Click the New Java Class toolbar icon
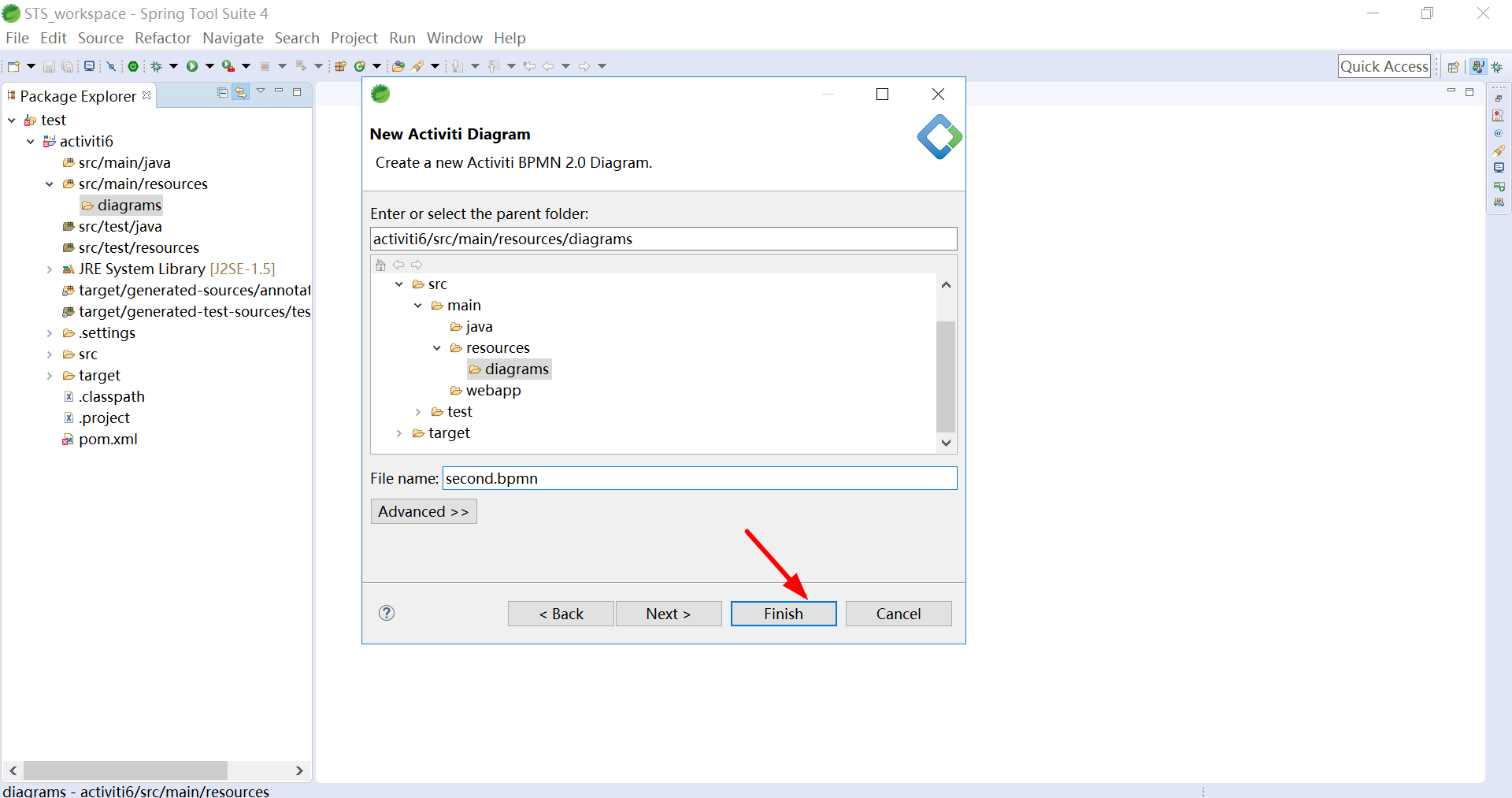 [x=360, y=66]
